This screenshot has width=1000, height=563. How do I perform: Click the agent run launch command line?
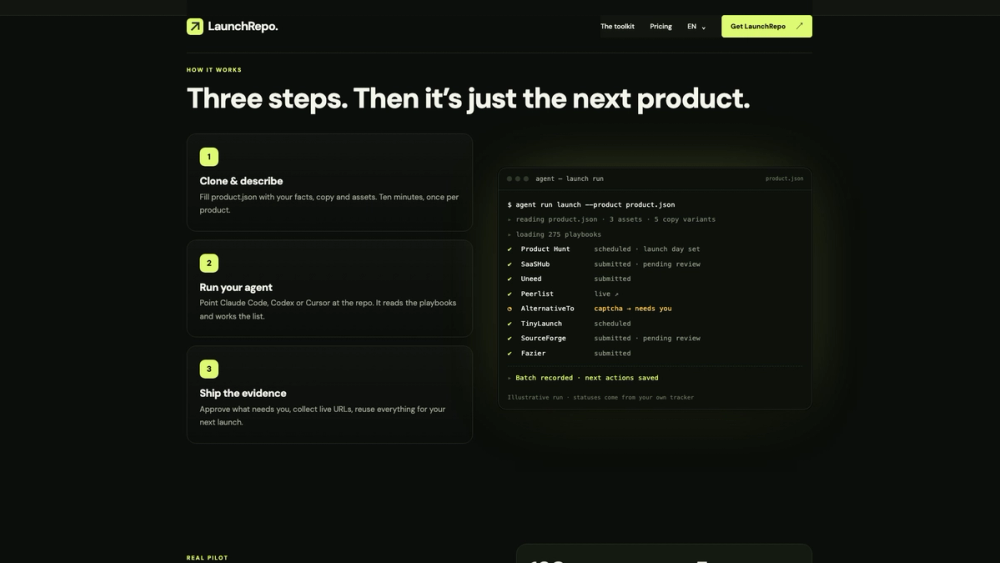[591, 205]
